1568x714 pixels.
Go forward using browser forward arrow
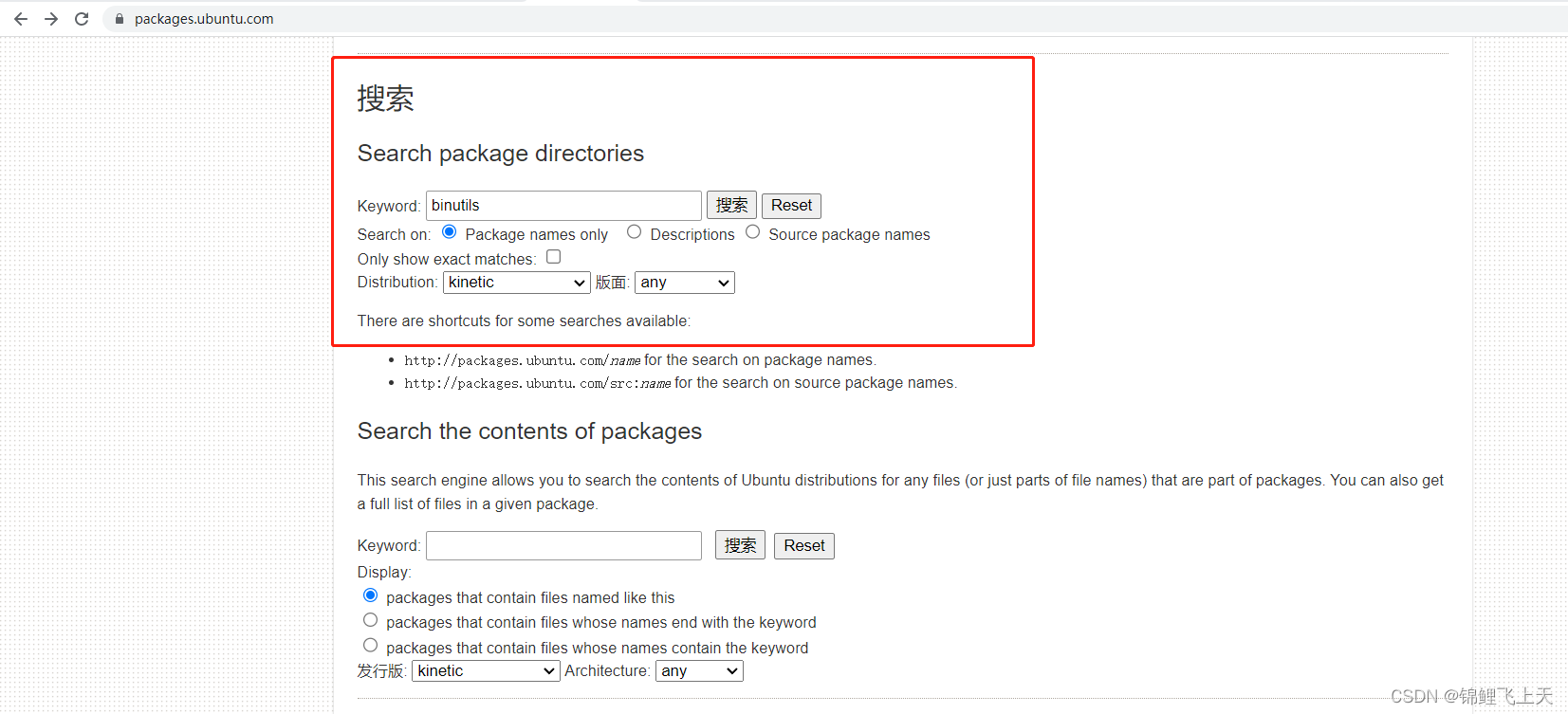51,19
